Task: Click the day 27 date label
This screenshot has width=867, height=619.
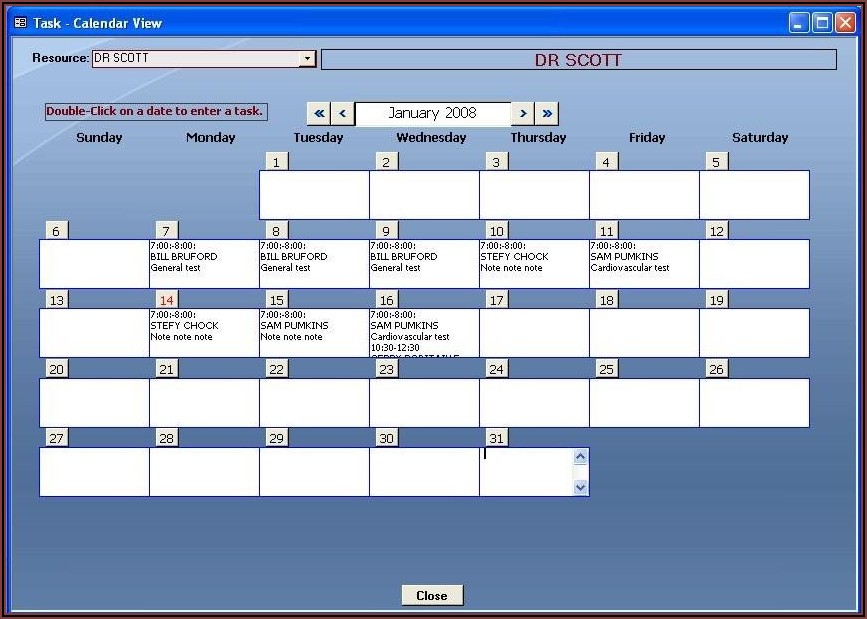Action: [57, 438]
